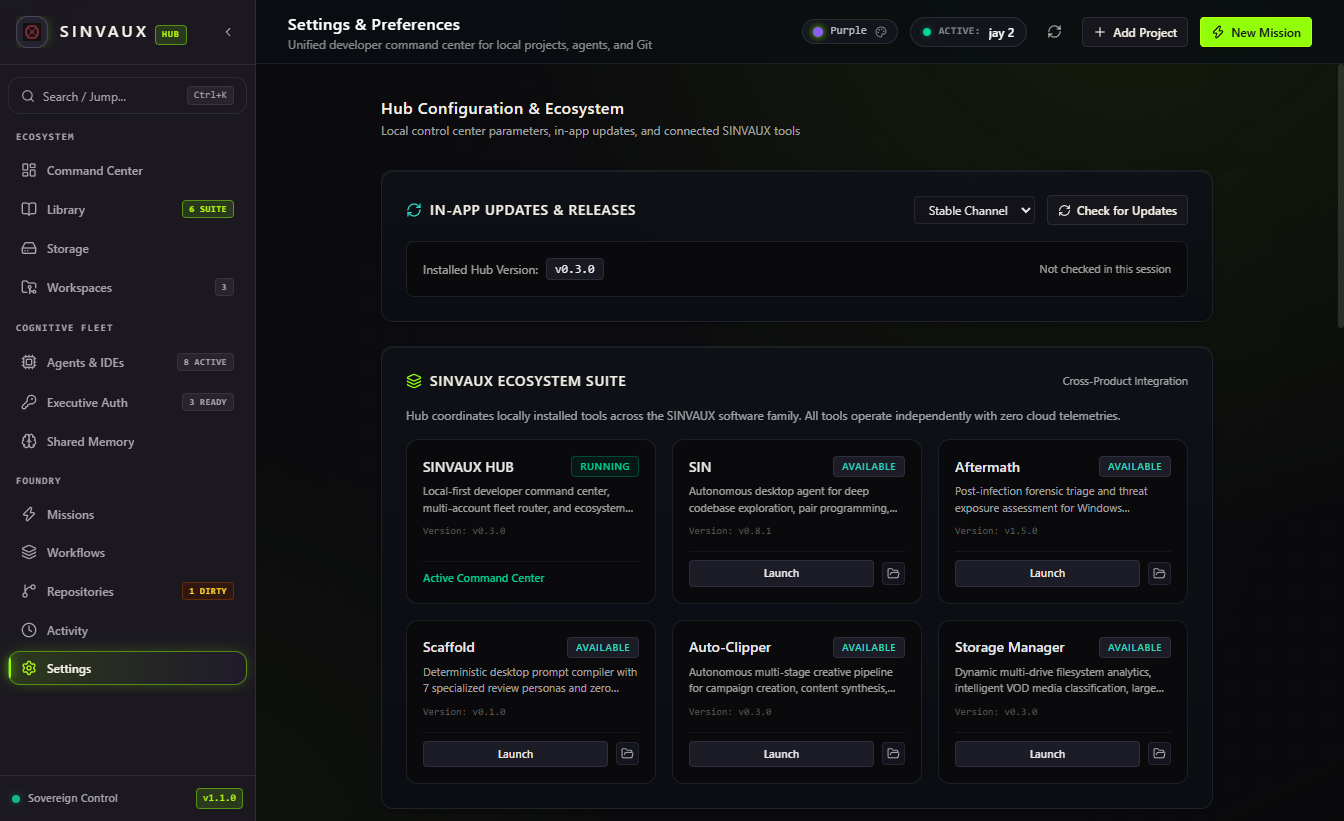Screen dimensions: 1344x821
Task: Launch the SIN tool
Action: point(781,573)
